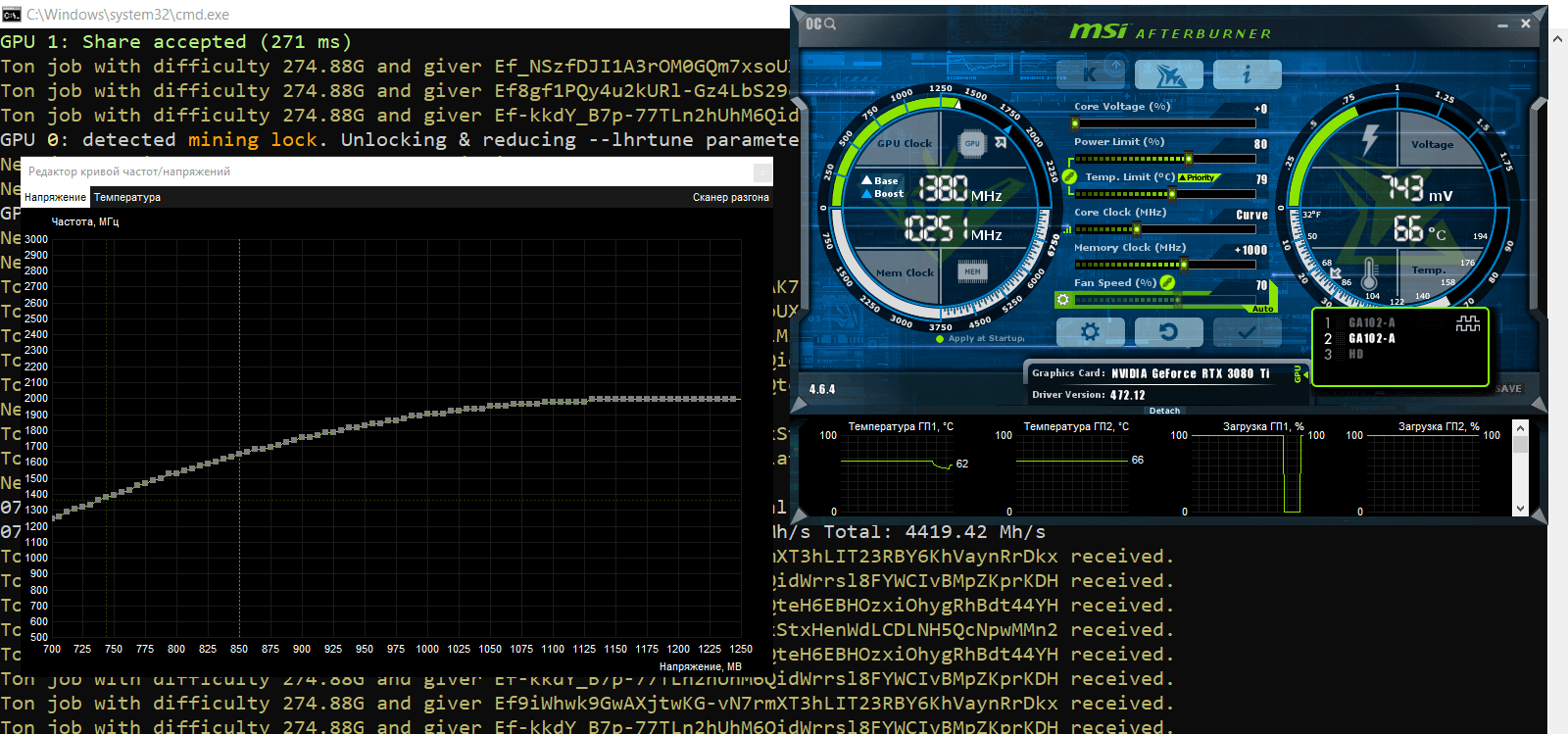The height and width of the screenshot is (734, 1568).
Task: Toggle the power and temp limit link icon
Action: pos(1069,177)
